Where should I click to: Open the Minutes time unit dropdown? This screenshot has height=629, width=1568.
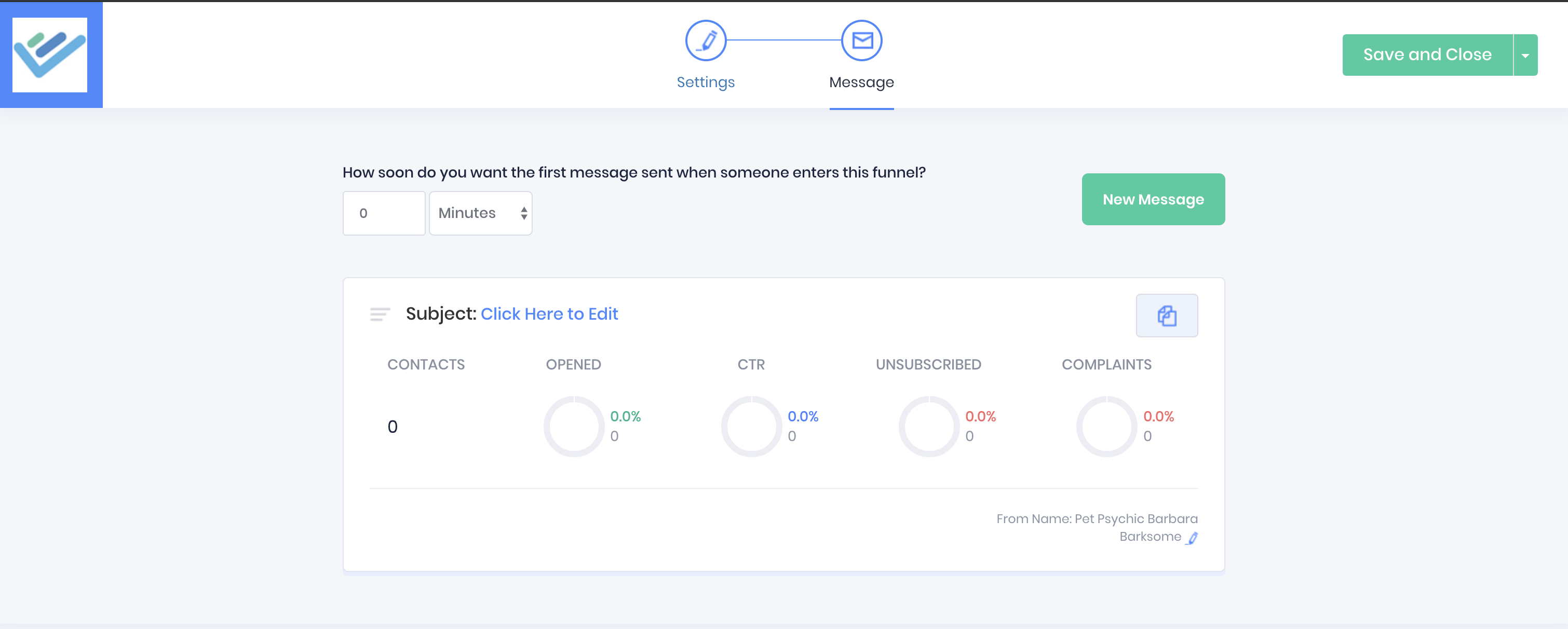click(480, 213)
